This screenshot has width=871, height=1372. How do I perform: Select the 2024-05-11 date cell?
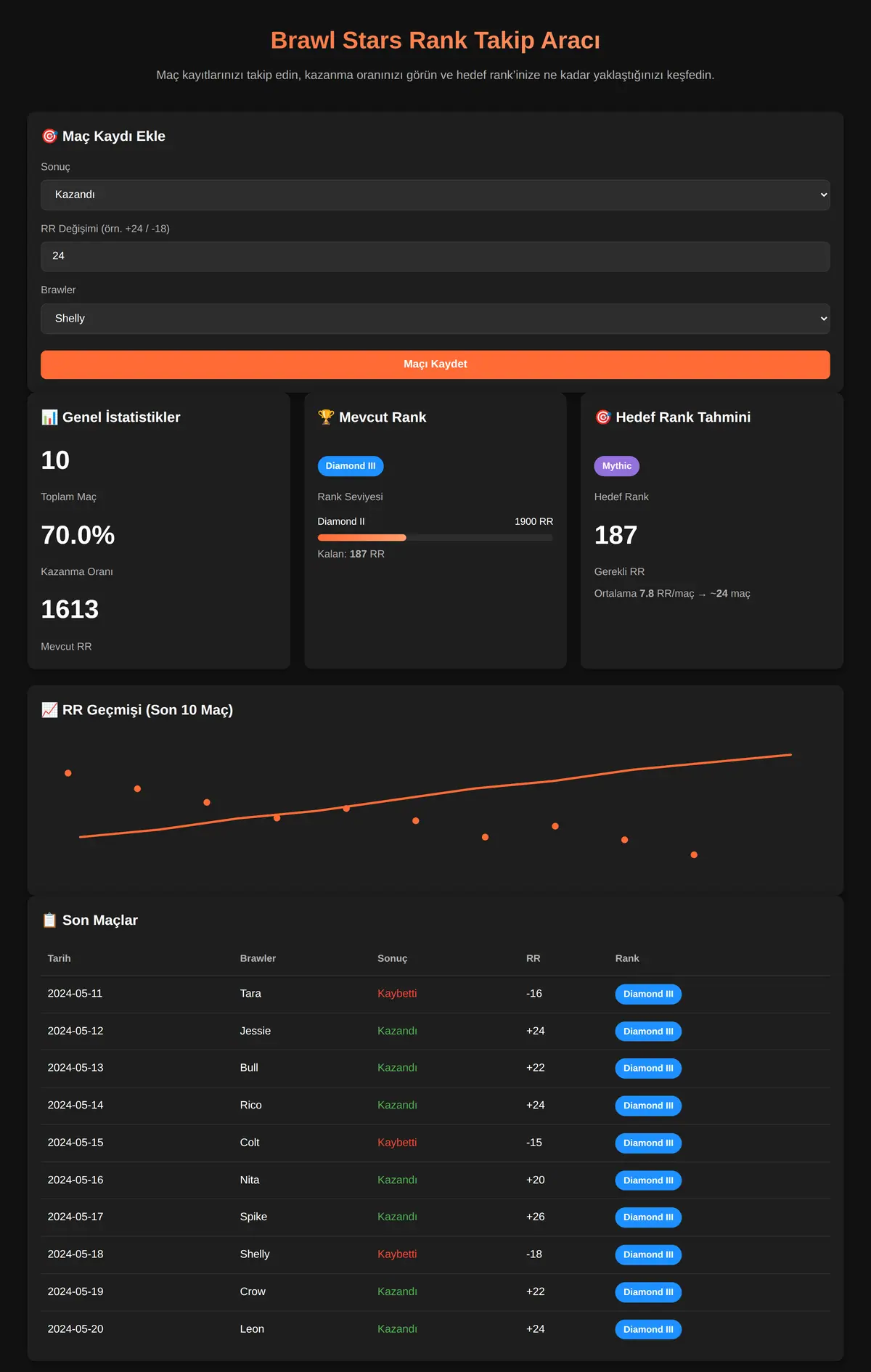click(x=75, y=994)
